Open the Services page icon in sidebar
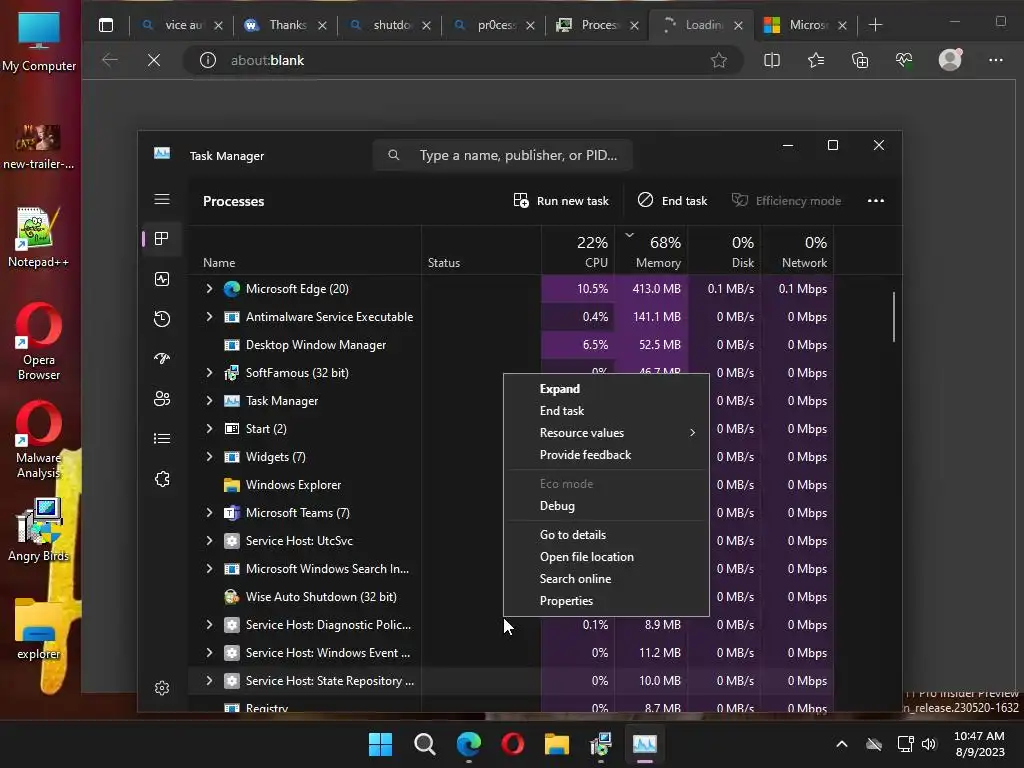1024x768 pixels. tap(162, 479)
